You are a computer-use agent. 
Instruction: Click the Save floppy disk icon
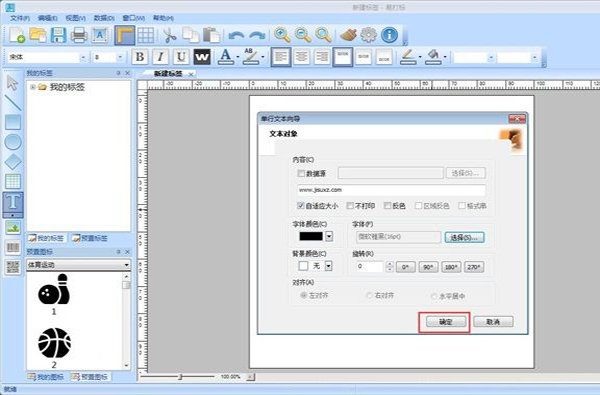tap(59, 35)
